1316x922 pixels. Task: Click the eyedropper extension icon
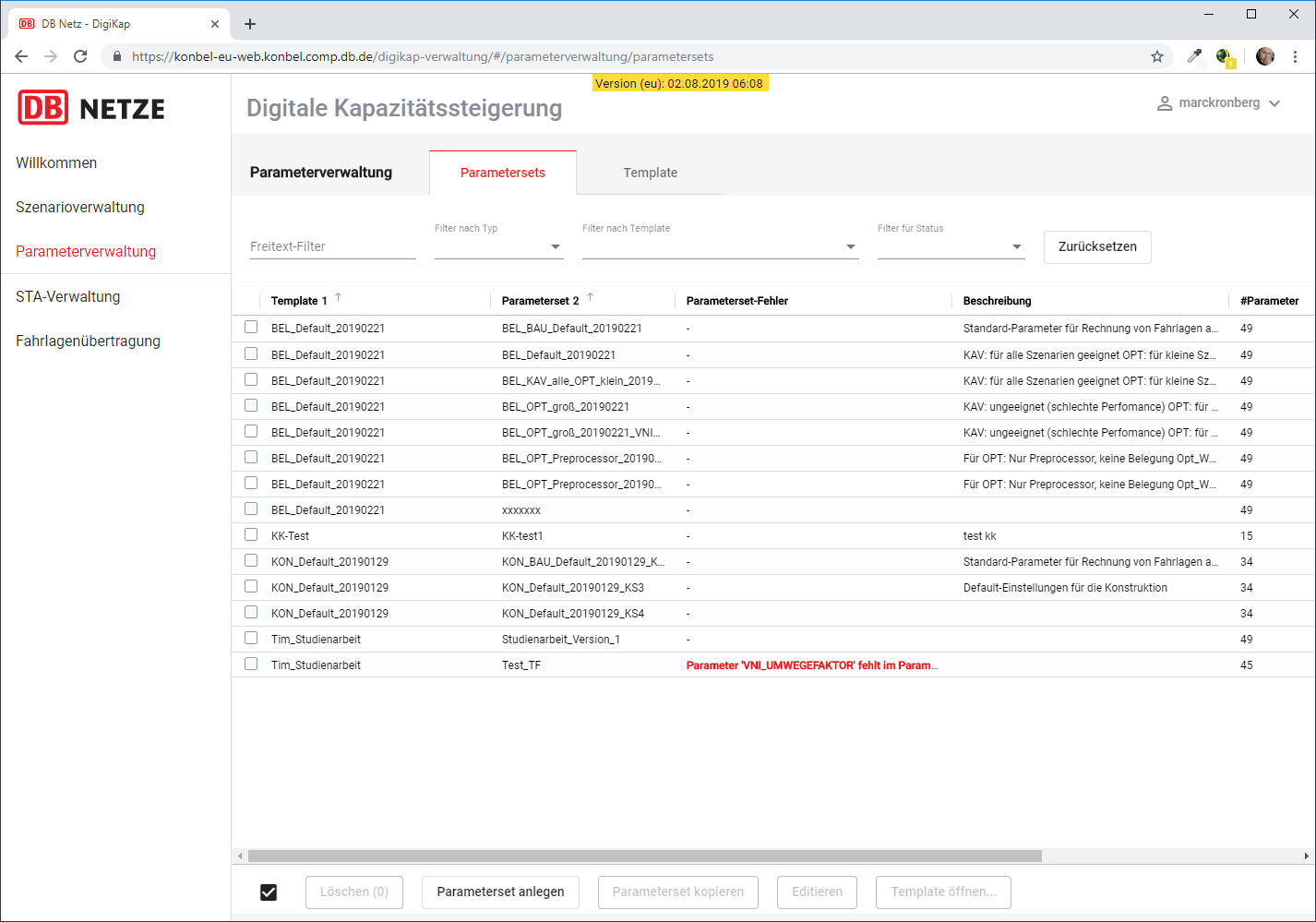point(1194,56)
